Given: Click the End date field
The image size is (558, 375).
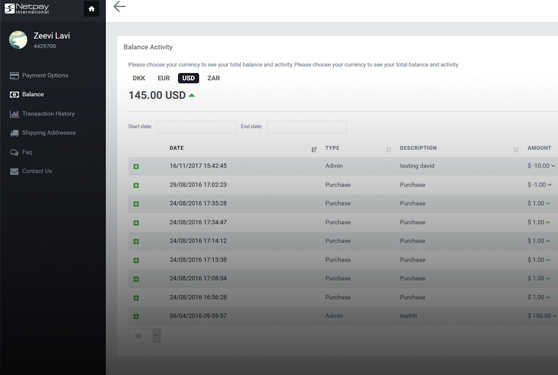Looking at the screenshot, I should 306,127.
